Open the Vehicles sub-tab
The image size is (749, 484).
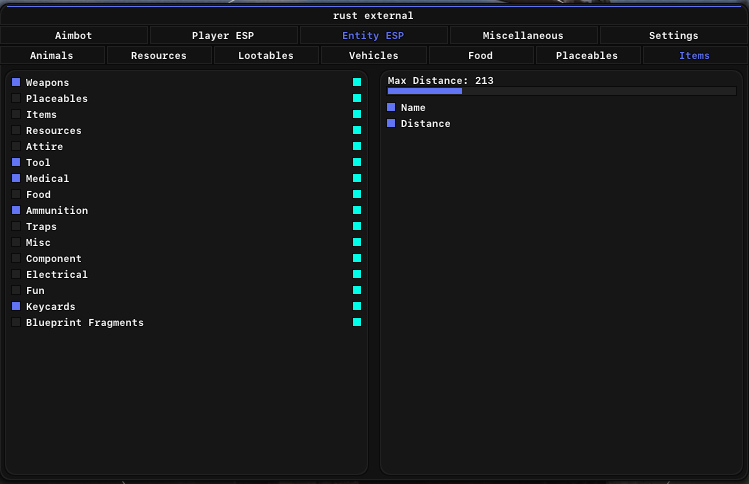click(374, 55)
